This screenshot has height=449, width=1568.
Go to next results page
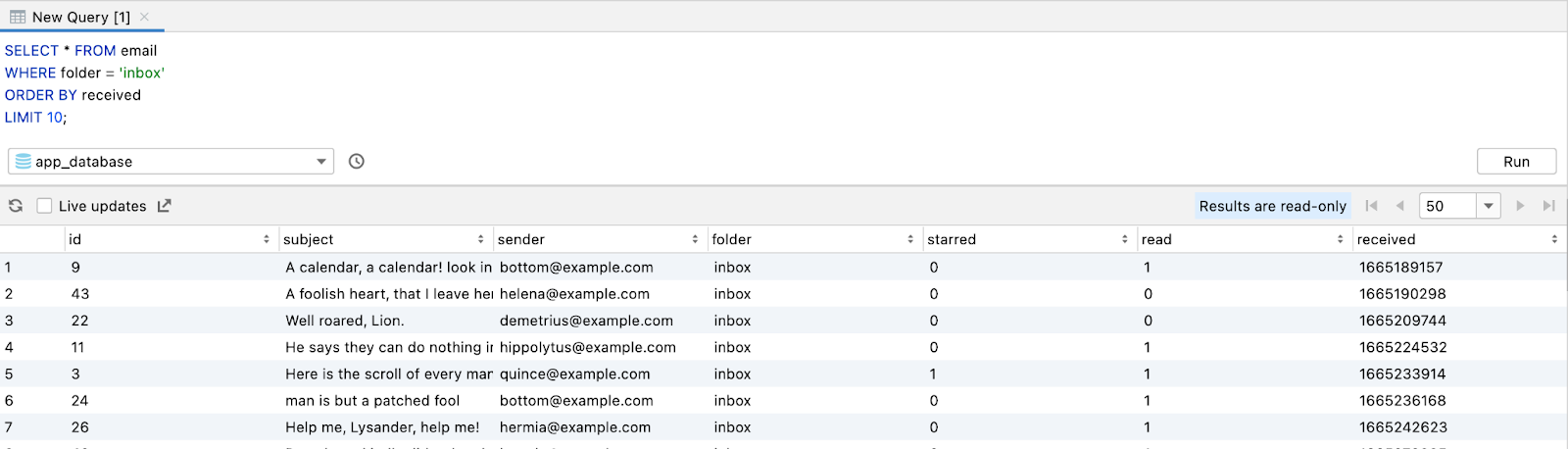(1520, 206)
